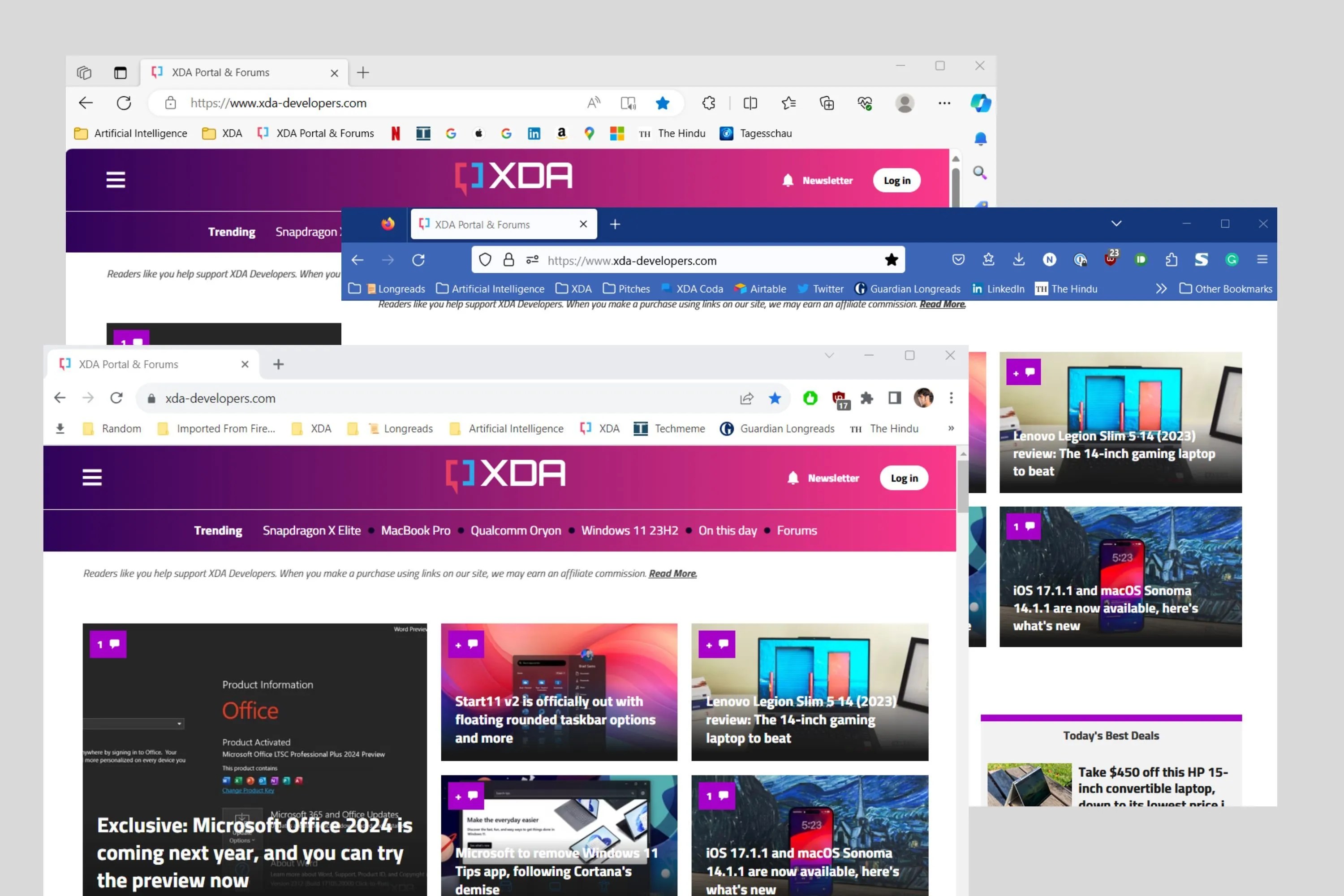Click Chrome extensions puzzle piece icon
Image resolution: width=1344 pixels, height=896 pixels.
click(x=867, y=398)
